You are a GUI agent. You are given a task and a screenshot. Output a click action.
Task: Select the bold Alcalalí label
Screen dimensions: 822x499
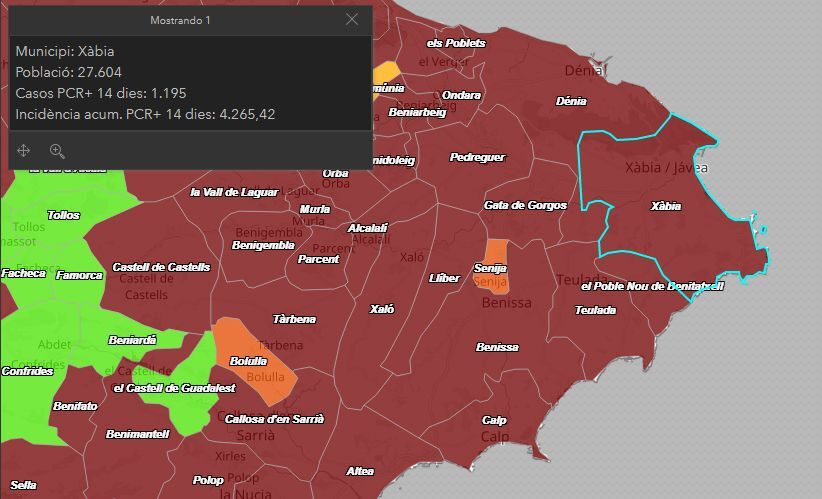[367, 228]
